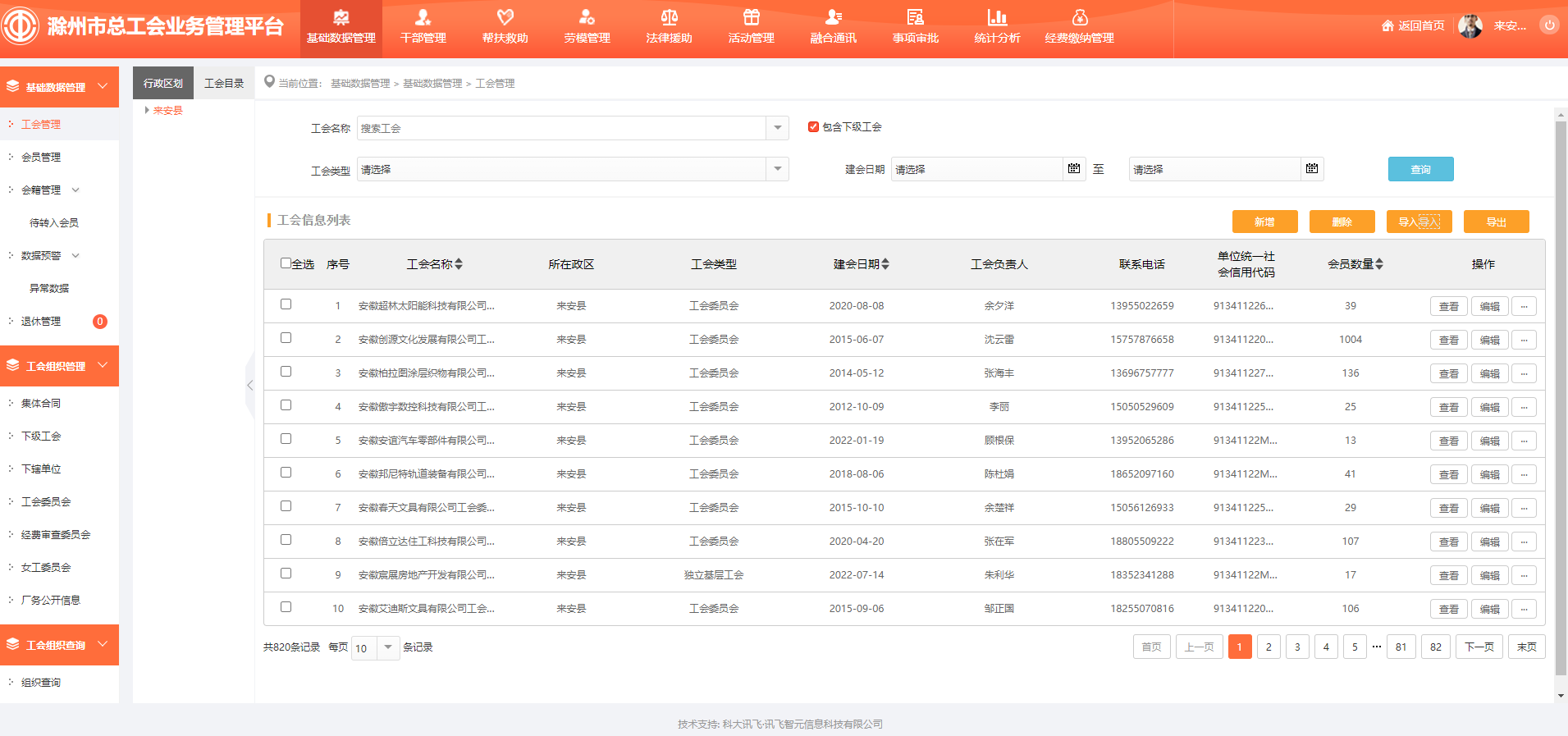Open 融合通讯 navigation icon

(x=834, y=17)
